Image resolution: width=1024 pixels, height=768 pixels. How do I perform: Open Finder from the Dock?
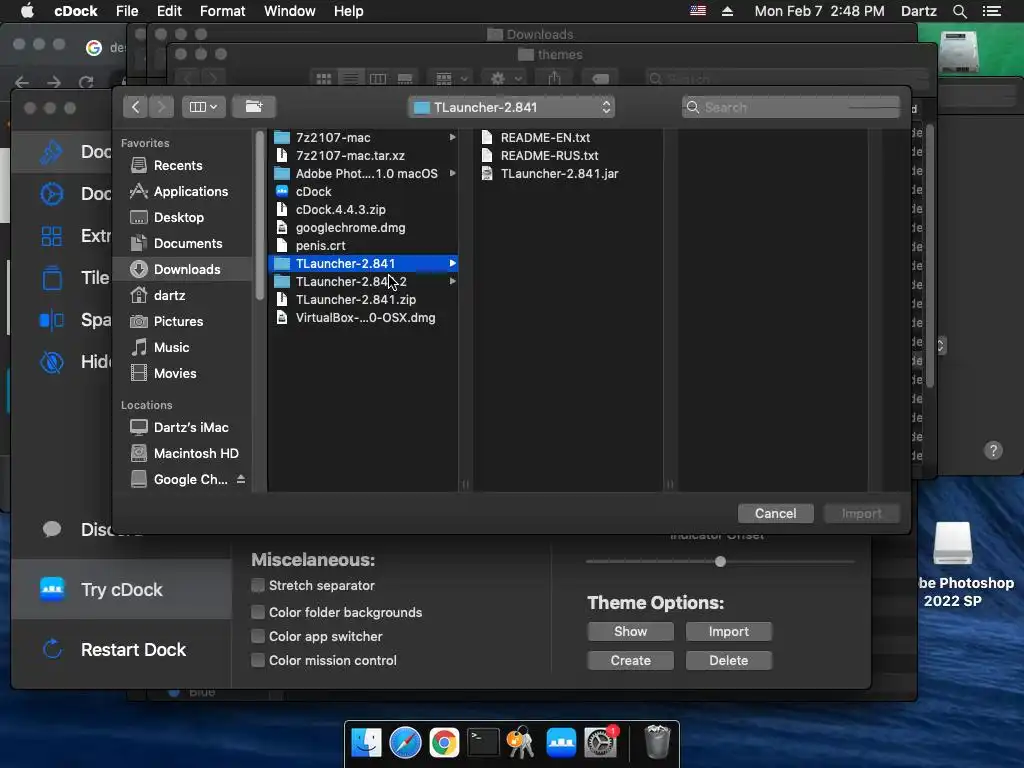coord(366,743)
